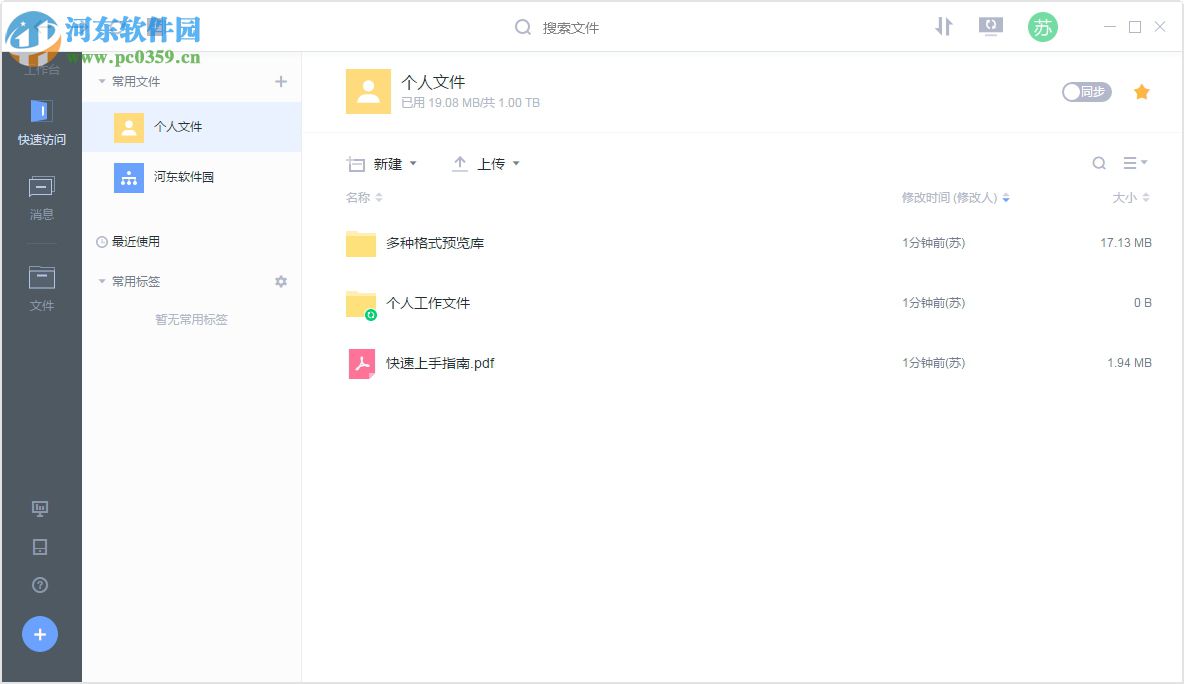Select the 文件 icon in the sidebar
This screenshot has height=684, width=1184.
pyautogui.click(x=40, y=288)
